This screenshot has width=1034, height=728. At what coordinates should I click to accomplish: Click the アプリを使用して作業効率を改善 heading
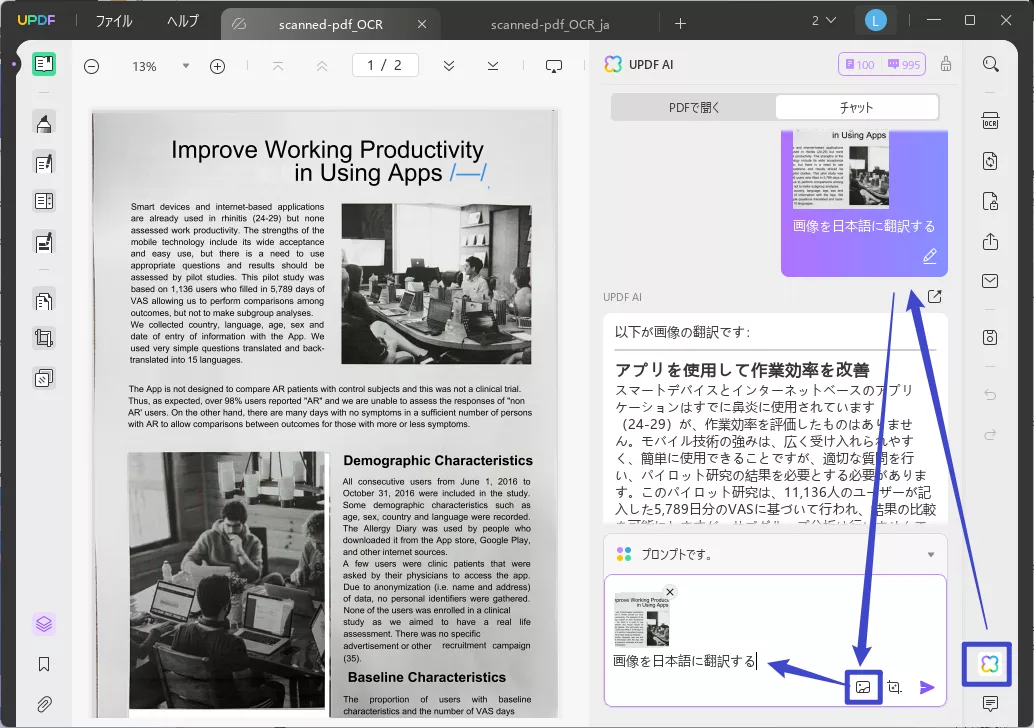tap(742, 370)
